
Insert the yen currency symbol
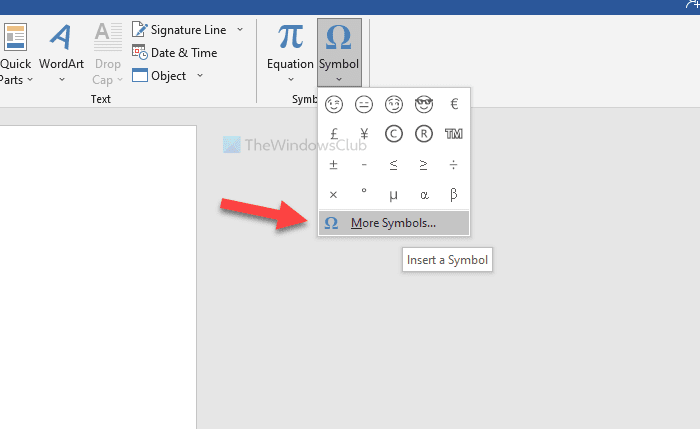(364, 134)
